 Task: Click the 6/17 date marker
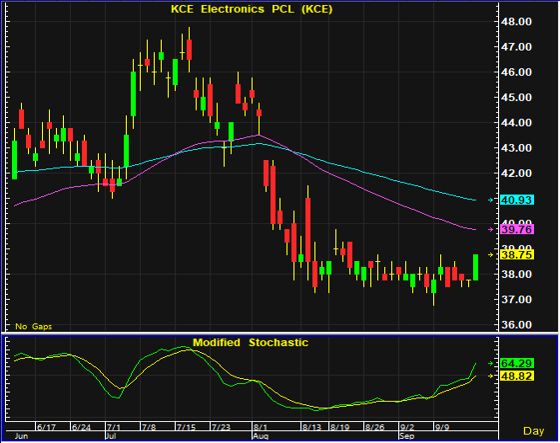45,427
